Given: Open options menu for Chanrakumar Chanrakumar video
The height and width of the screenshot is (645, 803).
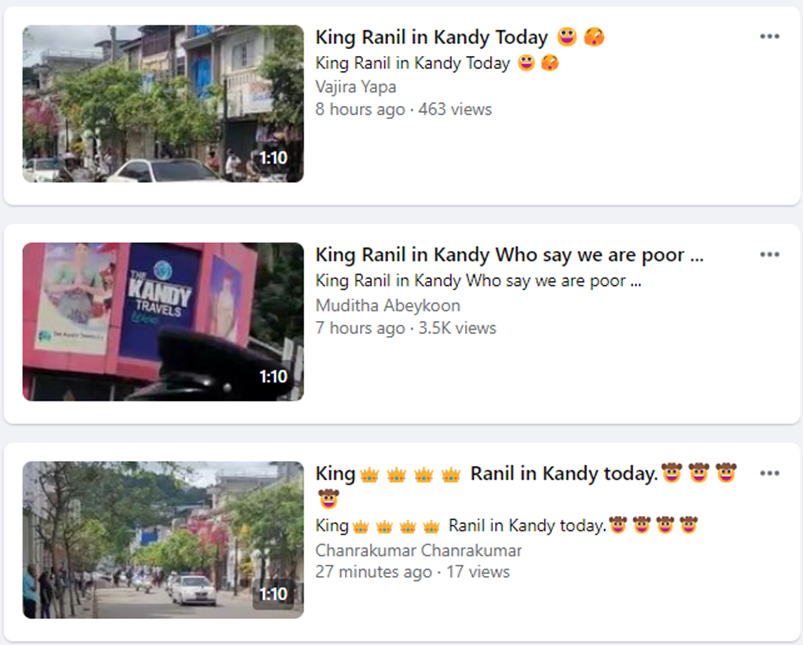Looking at the screenshot, I should click(x=769, y=473).
